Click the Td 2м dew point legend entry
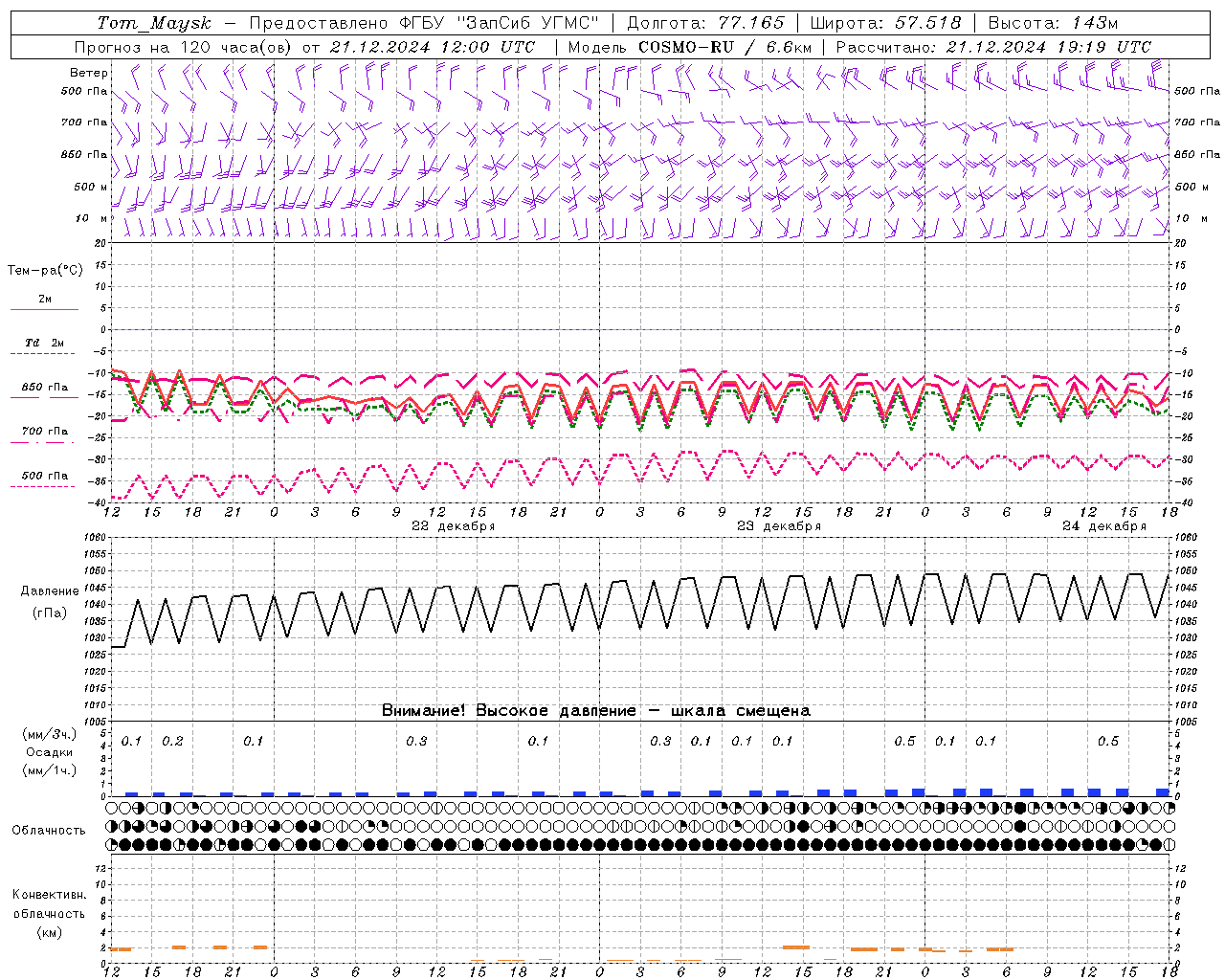 [x=44, y=343]
